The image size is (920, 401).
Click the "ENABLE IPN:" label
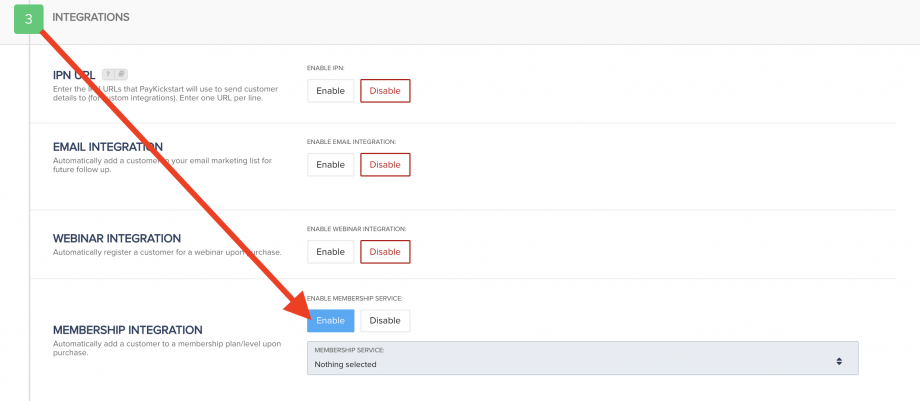point(326,68)
